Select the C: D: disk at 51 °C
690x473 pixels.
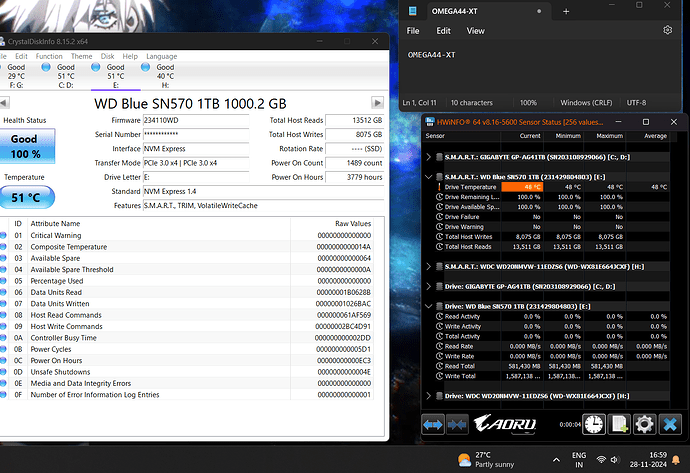tap(66, 76)
